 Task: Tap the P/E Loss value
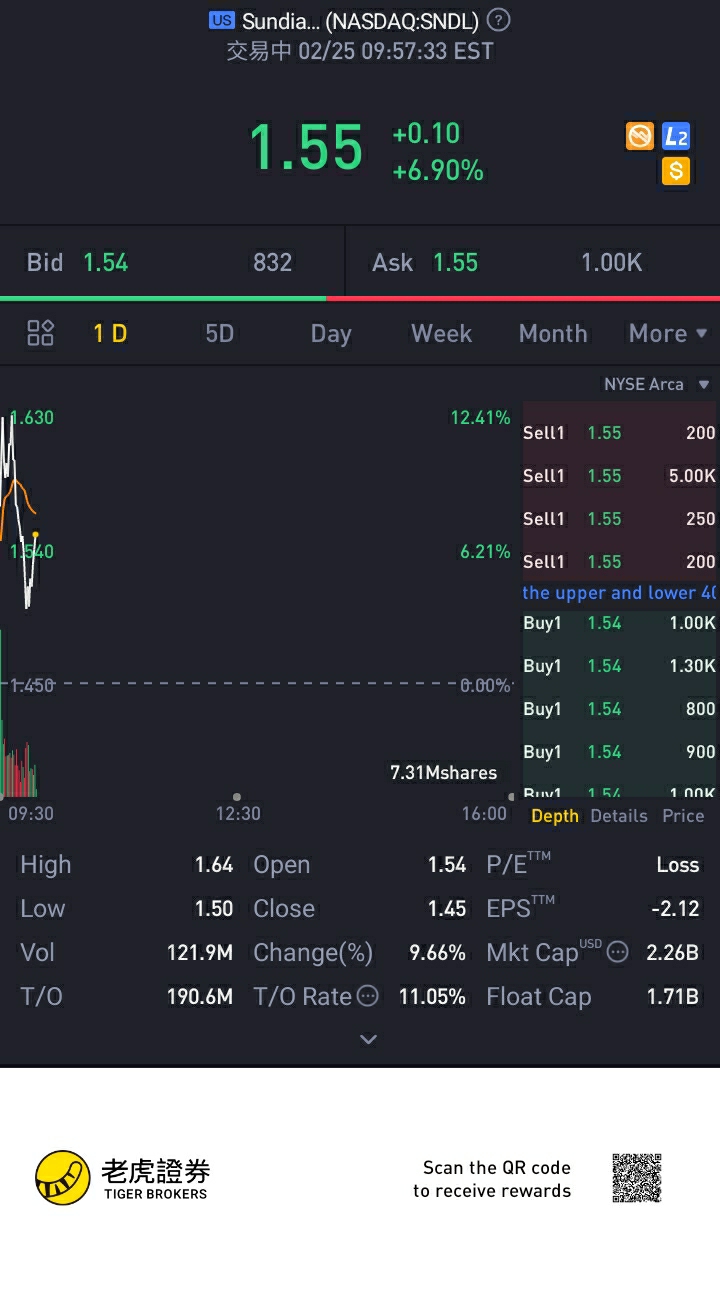click(x=678, y=865)
